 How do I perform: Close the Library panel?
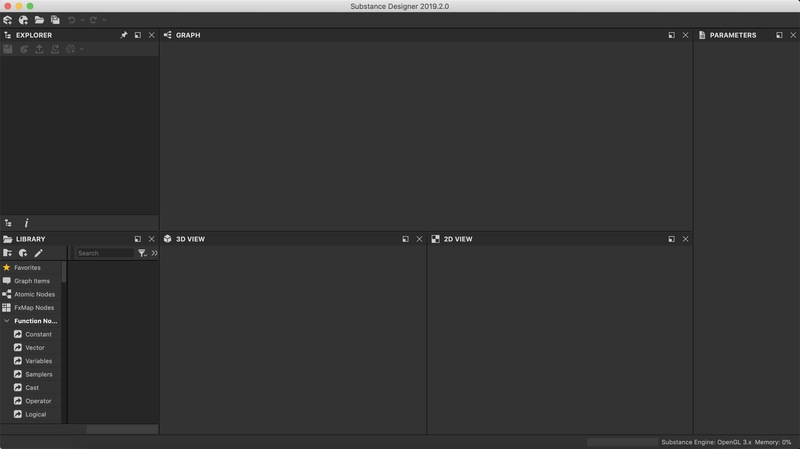[x=152, y=239]
